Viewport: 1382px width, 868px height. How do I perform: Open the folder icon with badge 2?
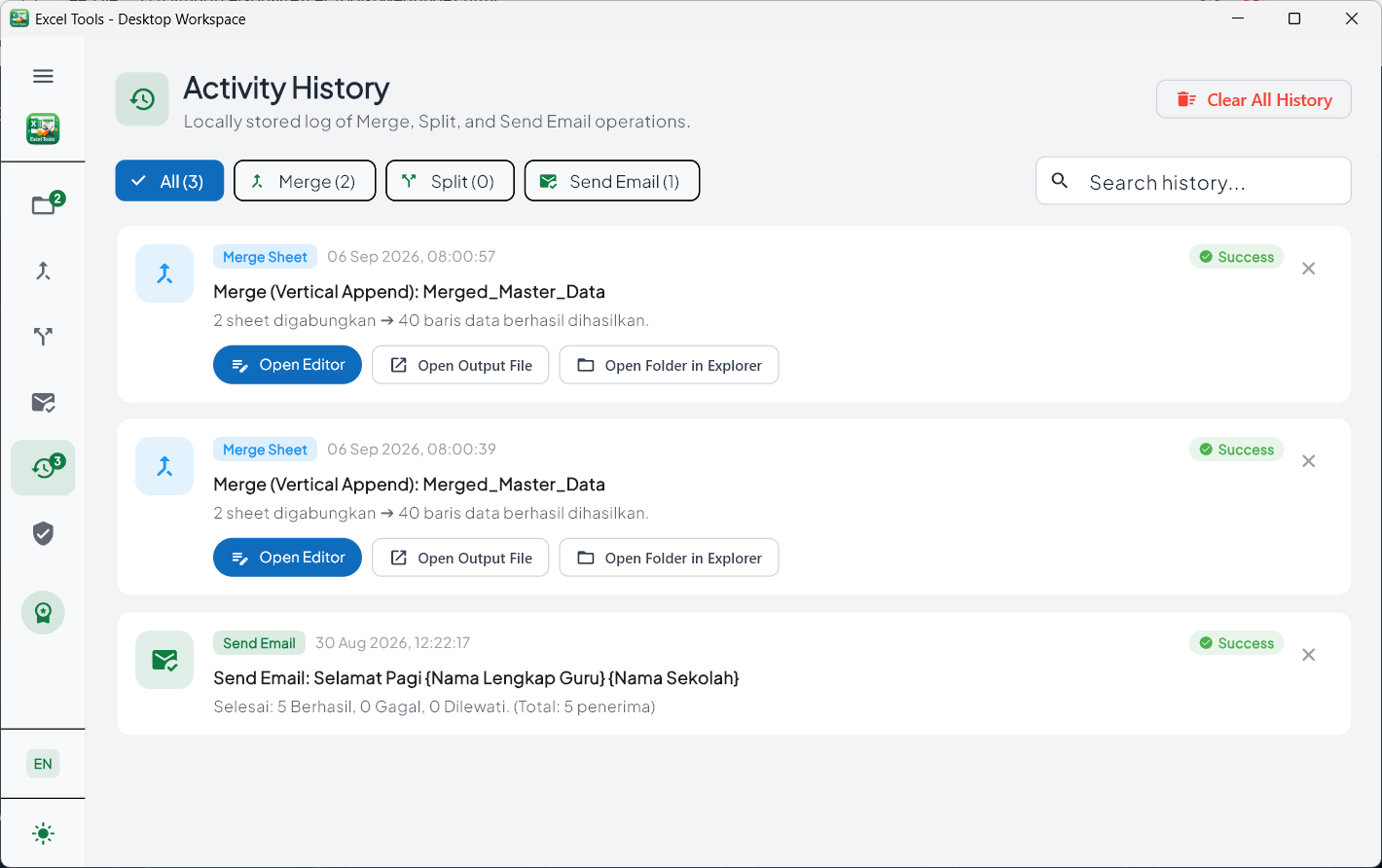pos(43,204)
